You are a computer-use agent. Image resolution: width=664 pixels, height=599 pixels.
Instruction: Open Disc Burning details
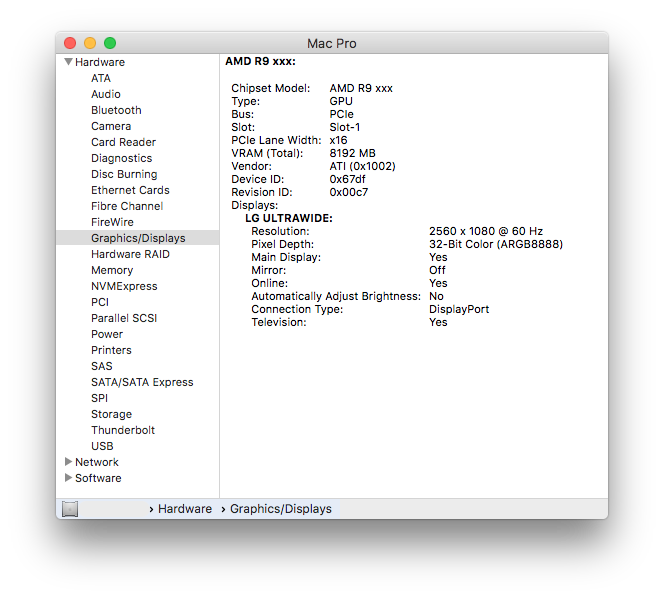click(x=124, y=174)
